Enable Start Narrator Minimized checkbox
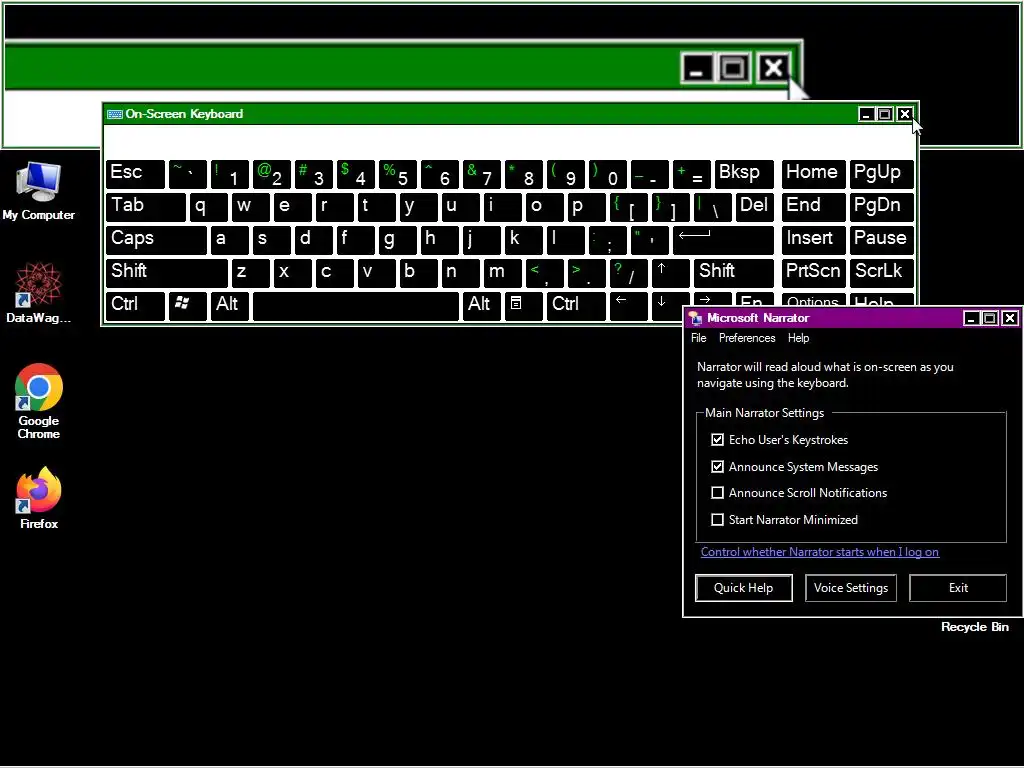 pyautogui.click(x=717, y=519)
